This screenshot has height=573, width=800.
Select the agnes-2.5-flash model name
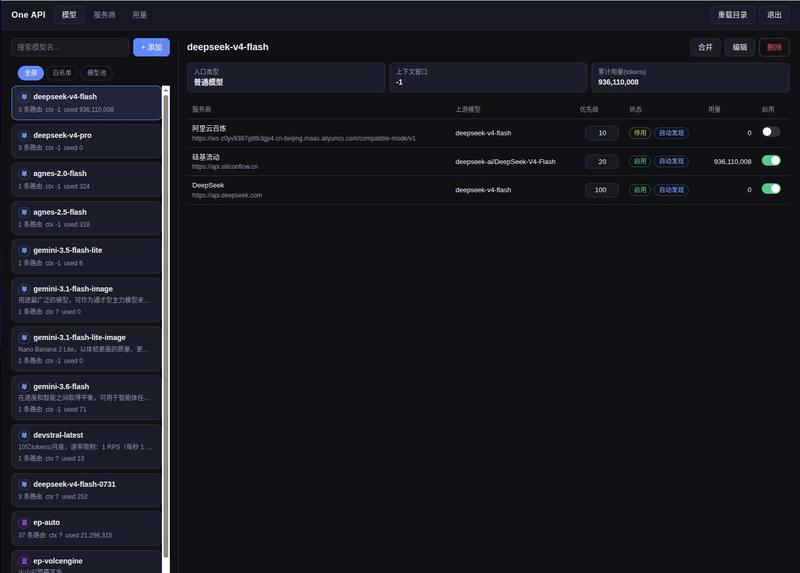(60, 212)
